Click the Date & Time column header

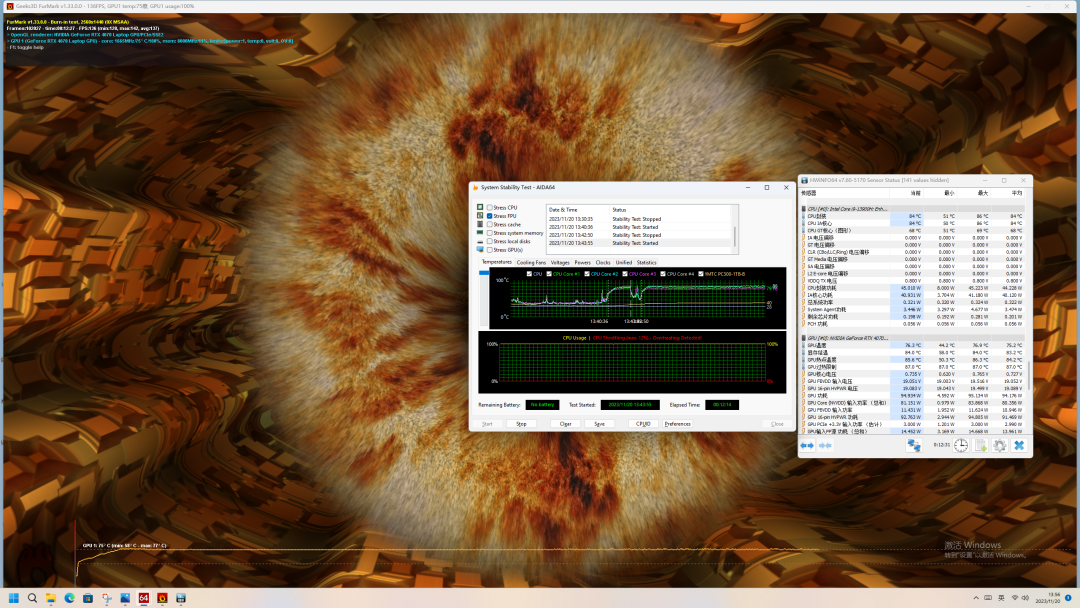578,209
